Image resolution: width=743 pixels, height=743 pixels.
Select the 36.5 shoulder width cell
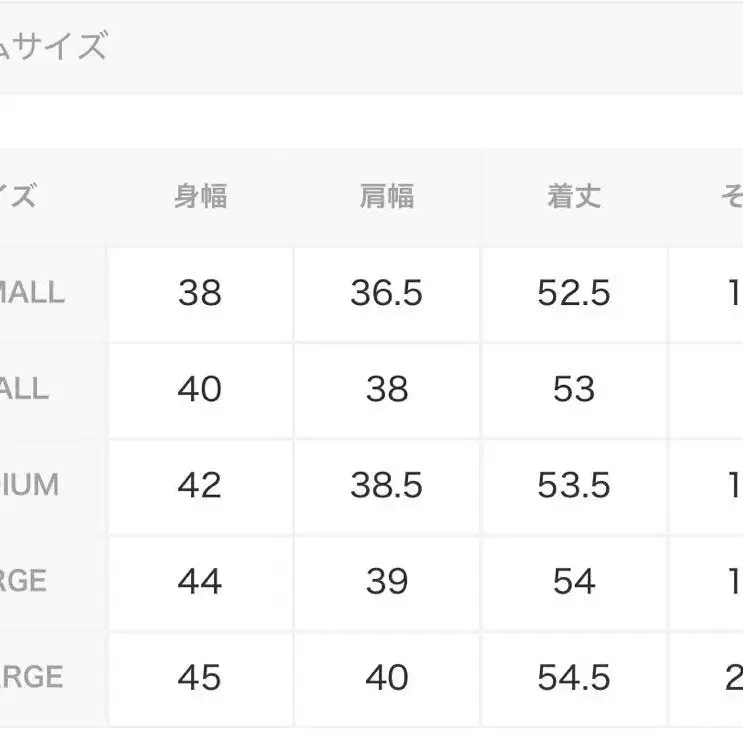point(387,293)
